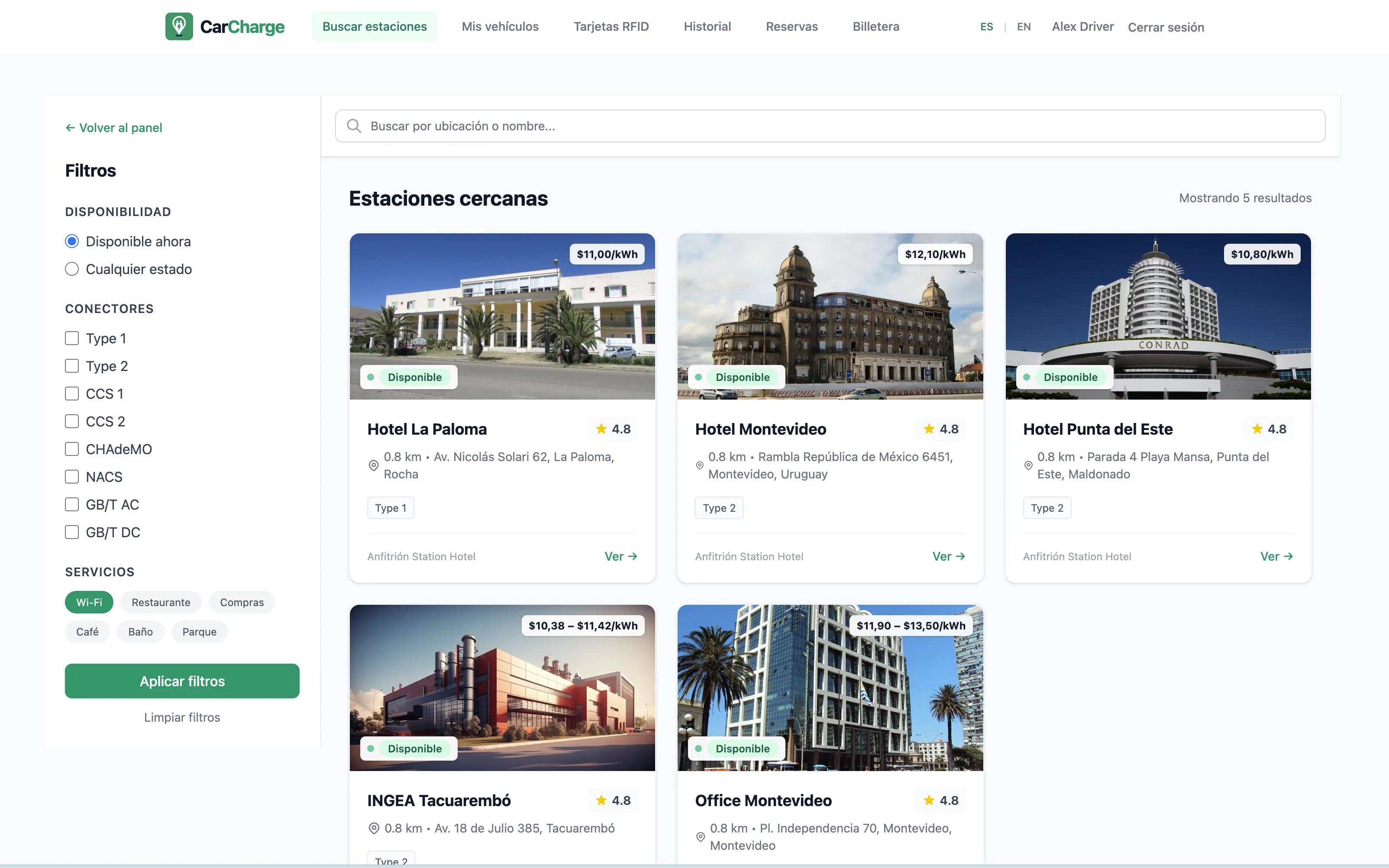The height and width of the screenshot is (868, 1389).
Task: Click the Hotel Montevideo station title
Action: pos(760,429)
